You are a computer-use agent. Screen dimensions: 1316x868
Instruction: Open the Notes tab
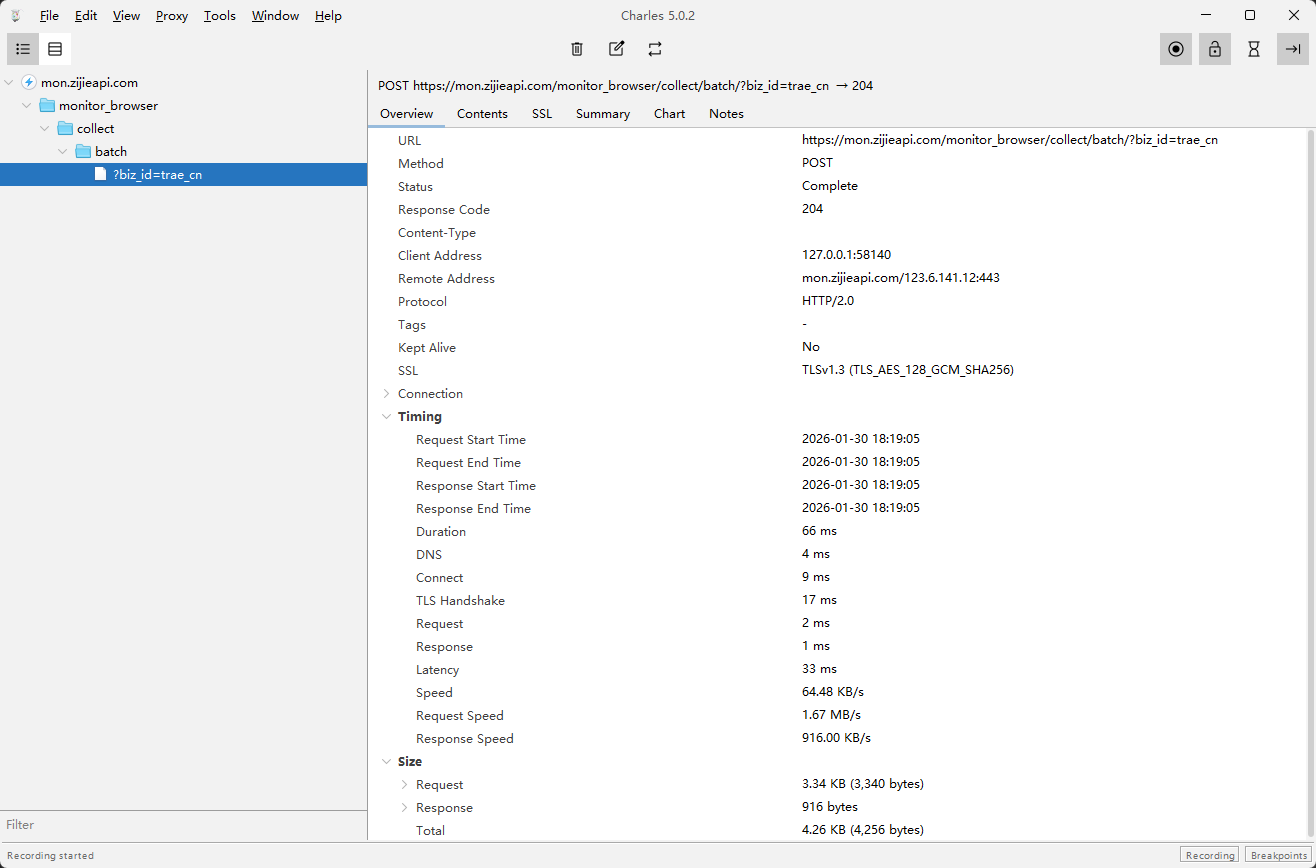click(x=727, y=114)
